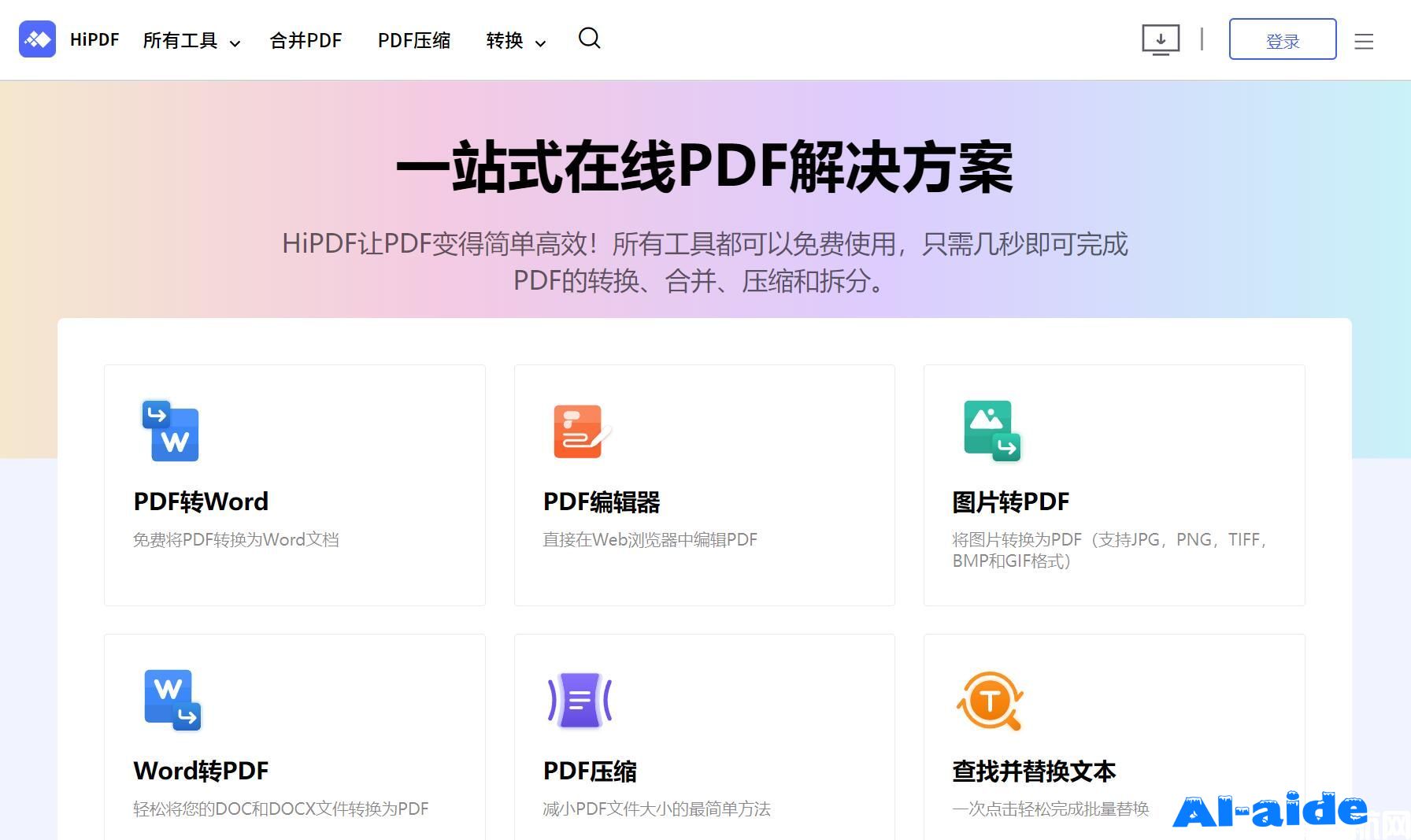Open the PDF编辑器 card title
The width and height of the screenshot is (1411, 840).
tap(602, 501)
